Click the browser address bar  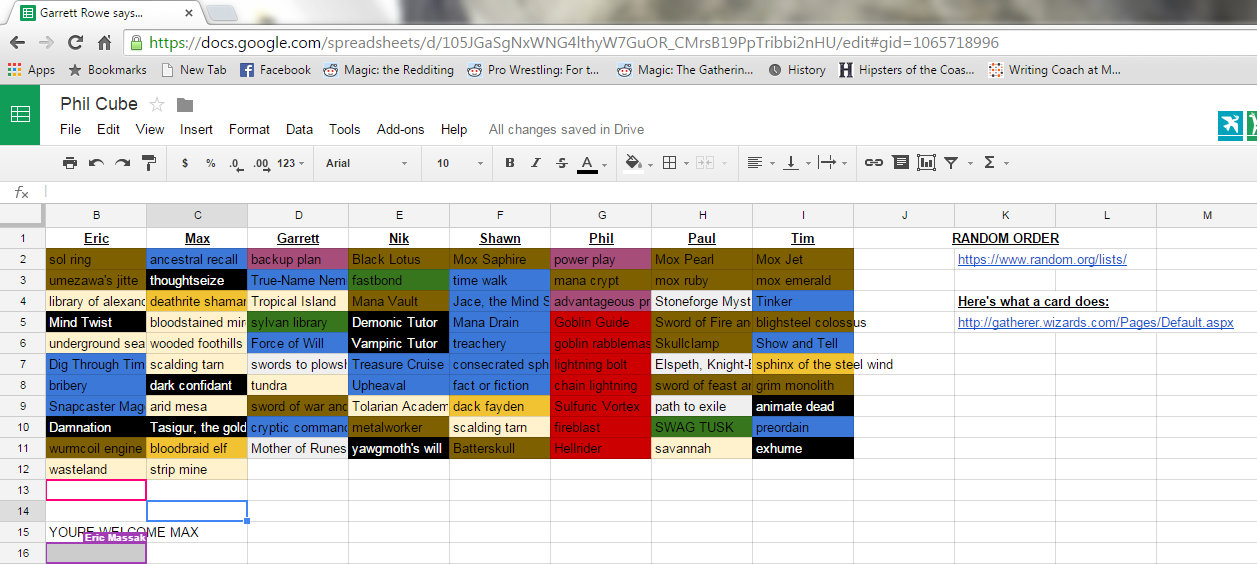point(690,43)
